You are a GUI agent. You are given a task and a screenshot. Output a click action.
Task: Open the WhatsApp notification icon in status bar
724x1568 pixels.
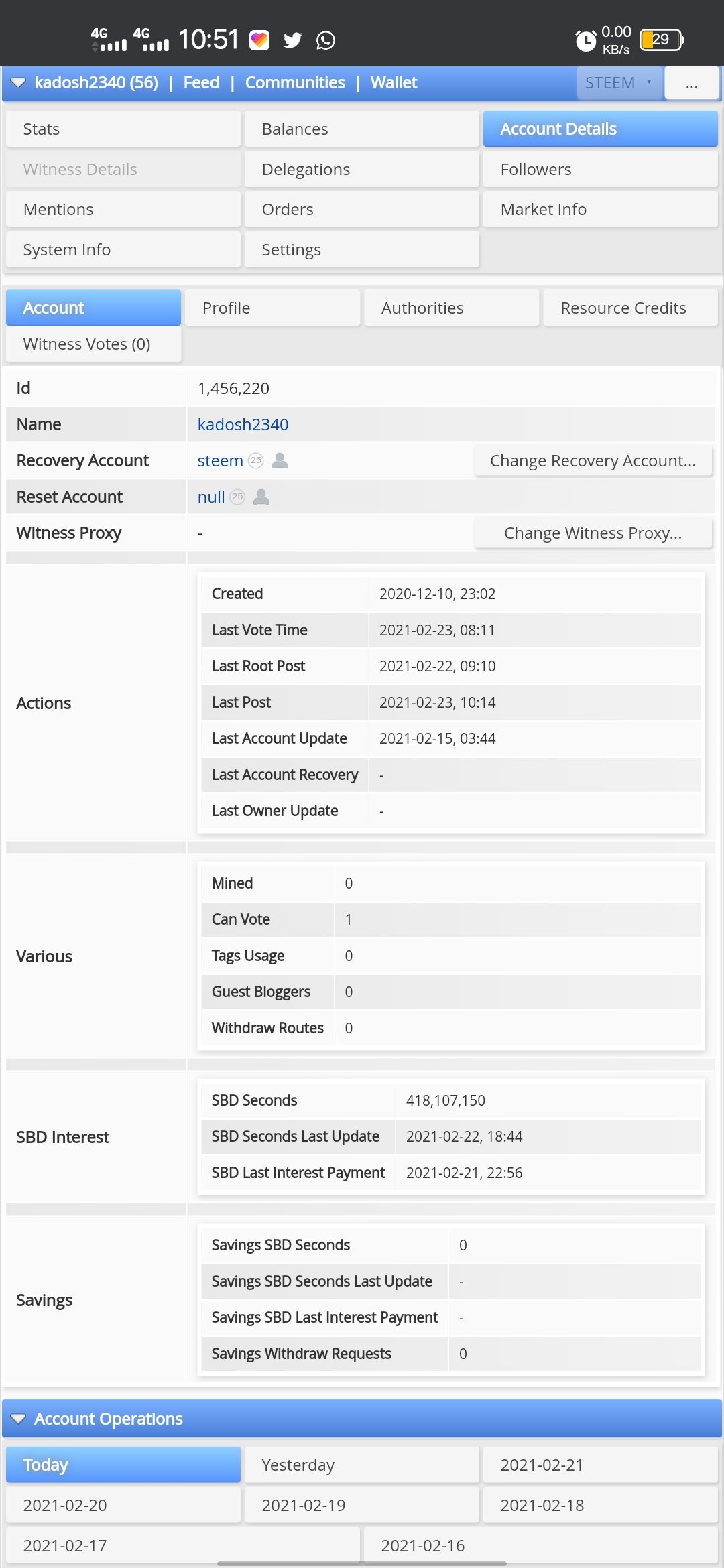pos(326,40)
